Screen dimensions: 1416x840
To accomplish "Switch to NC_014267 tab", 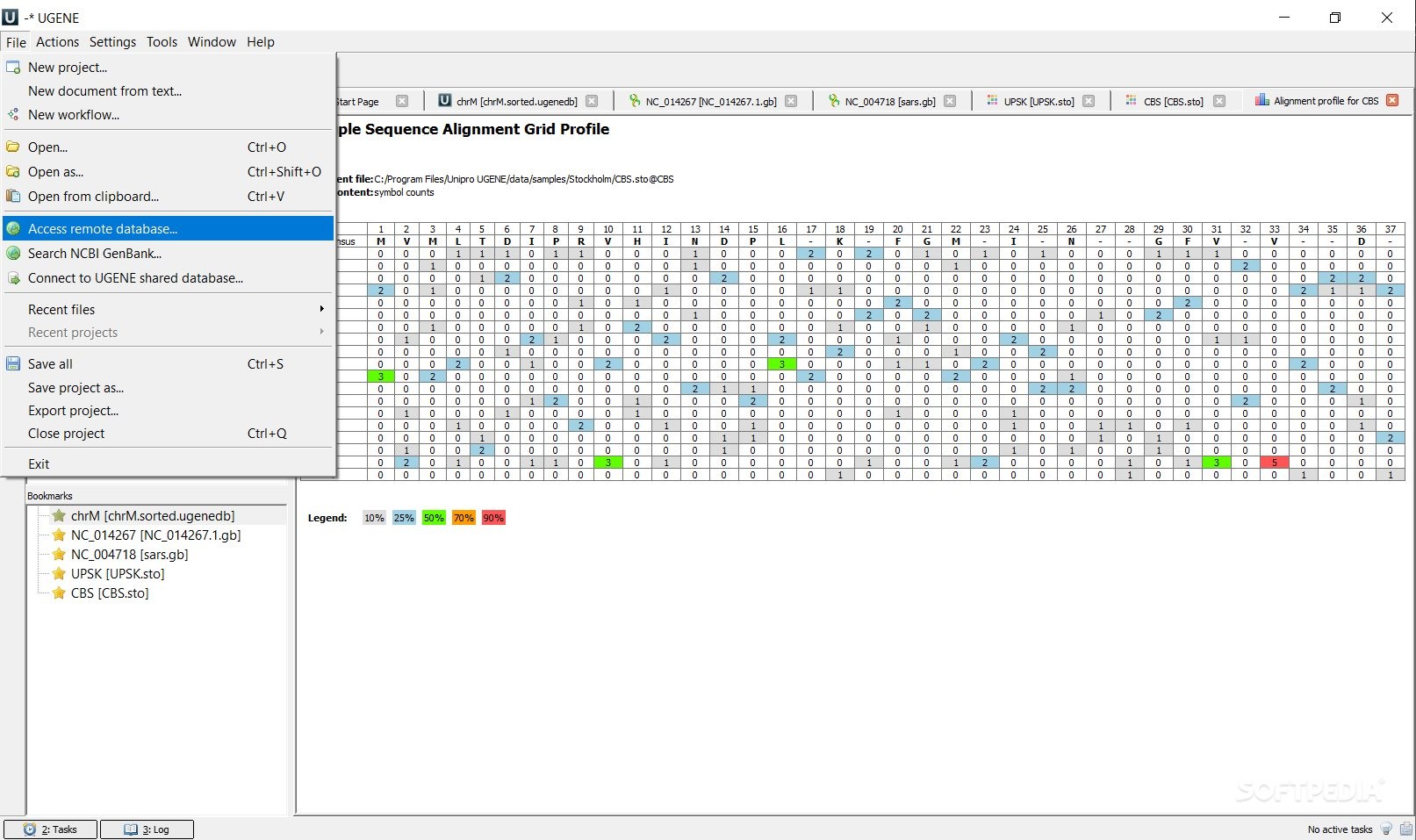I will [711, 102].
